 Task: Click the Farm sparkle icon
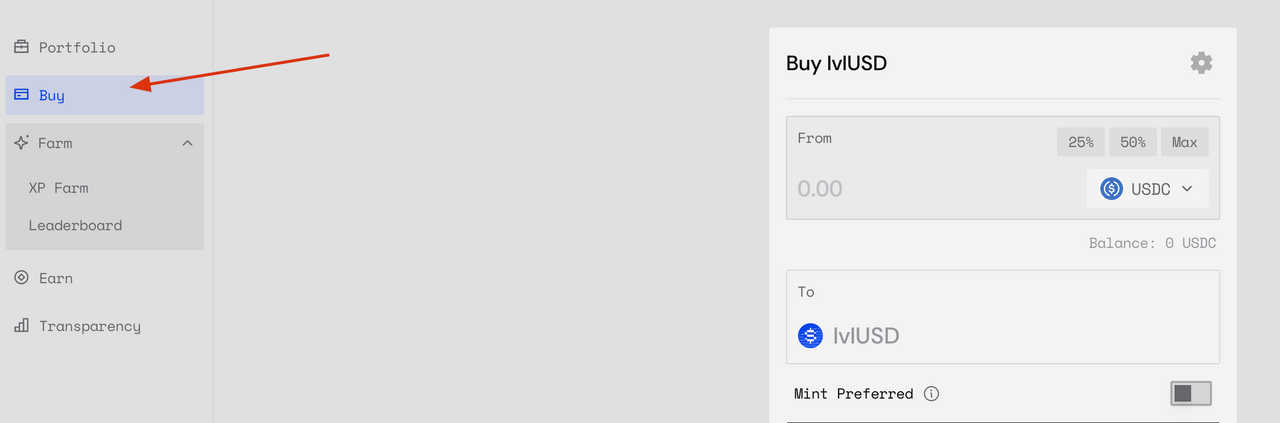coord(21,143)
